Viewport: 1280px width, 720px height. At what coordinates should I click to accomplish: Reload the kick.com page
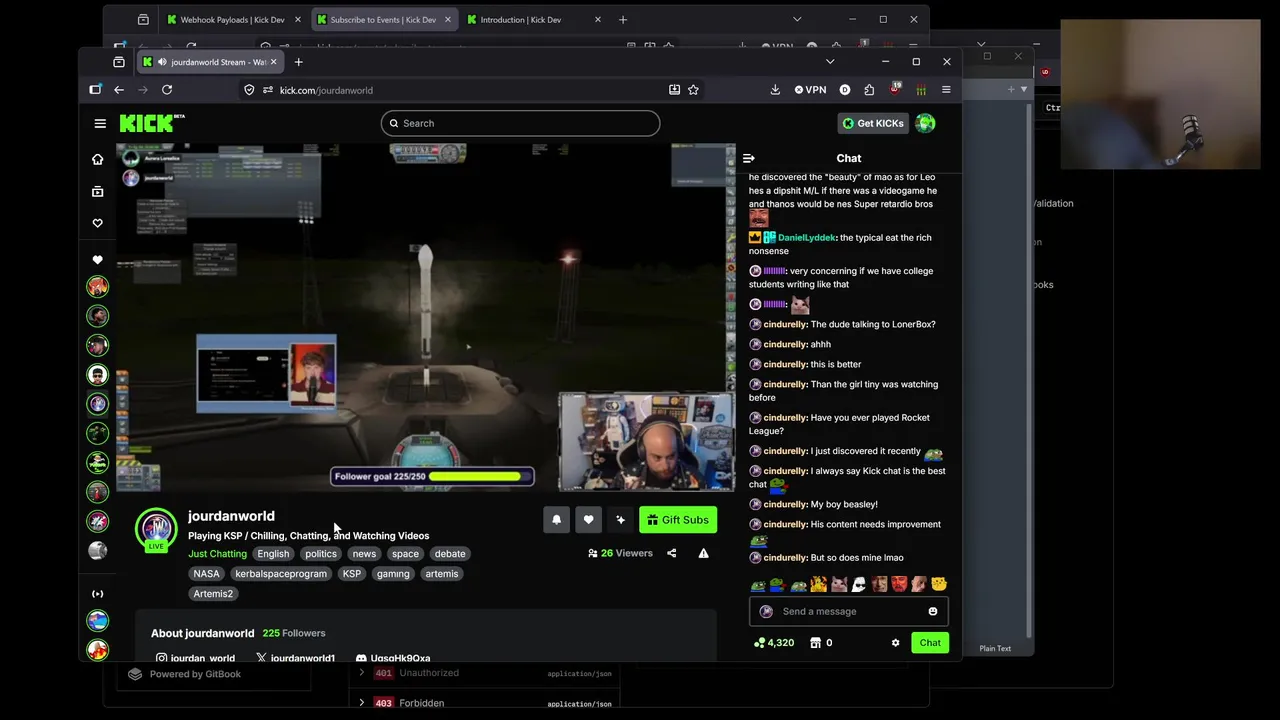pyautogui.click(x=167, y=90)
